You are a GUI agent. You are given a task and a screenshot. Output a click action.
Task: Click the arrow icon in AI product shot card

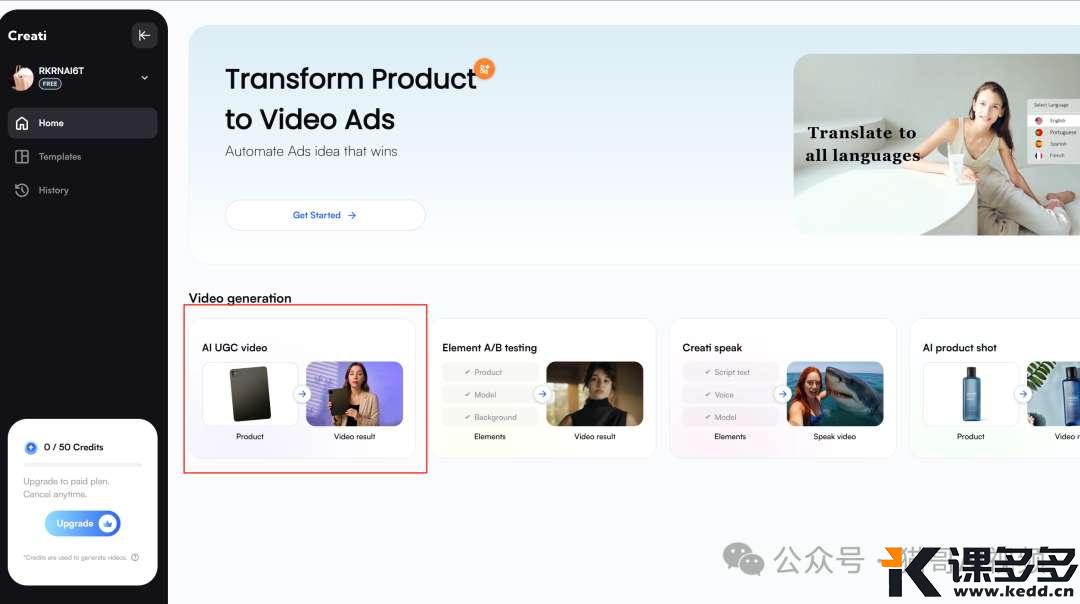pos(1023,394)
